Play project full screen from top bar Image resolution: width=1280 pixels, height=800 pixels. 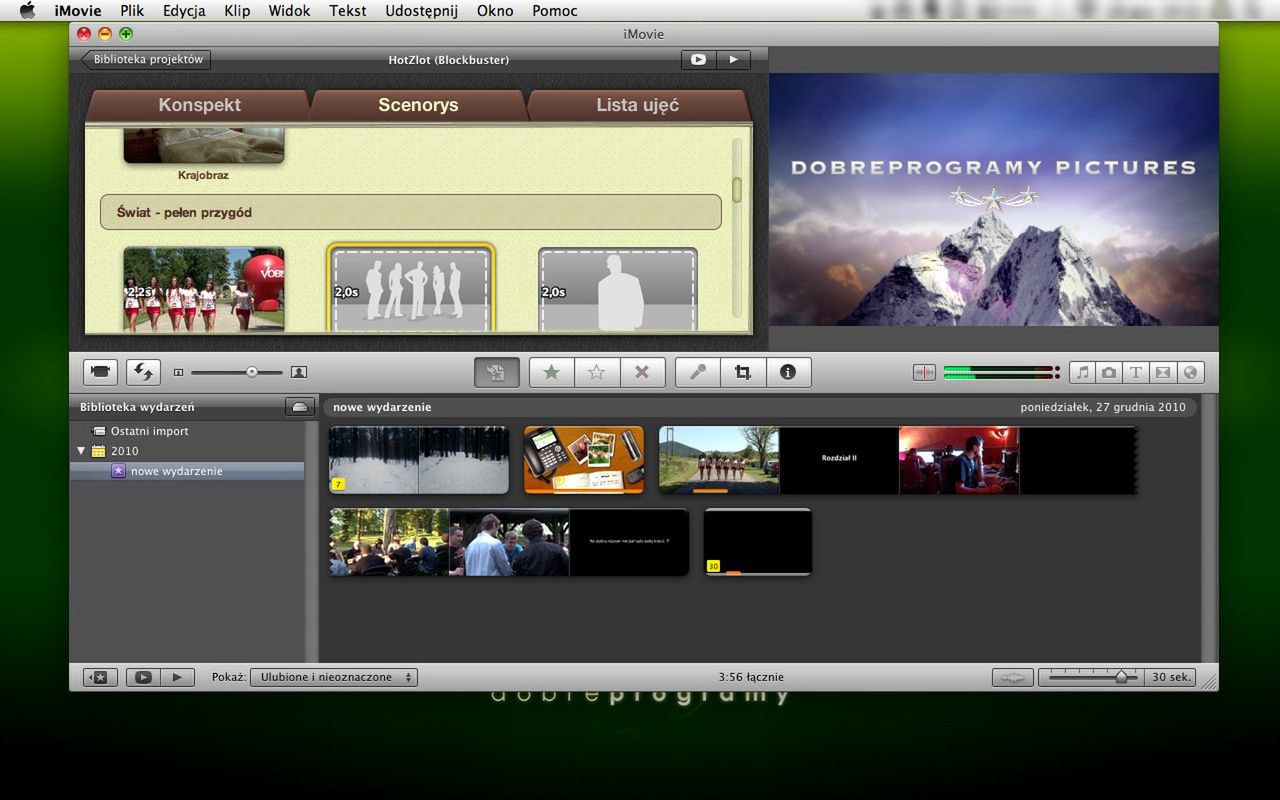point(698,60)
